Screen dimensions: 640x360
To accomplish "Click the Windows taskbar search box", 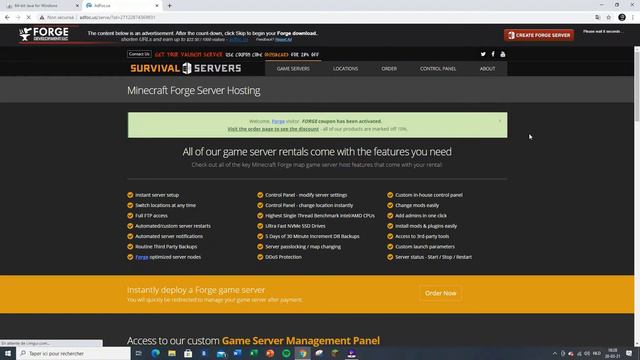I will [73, 353].
